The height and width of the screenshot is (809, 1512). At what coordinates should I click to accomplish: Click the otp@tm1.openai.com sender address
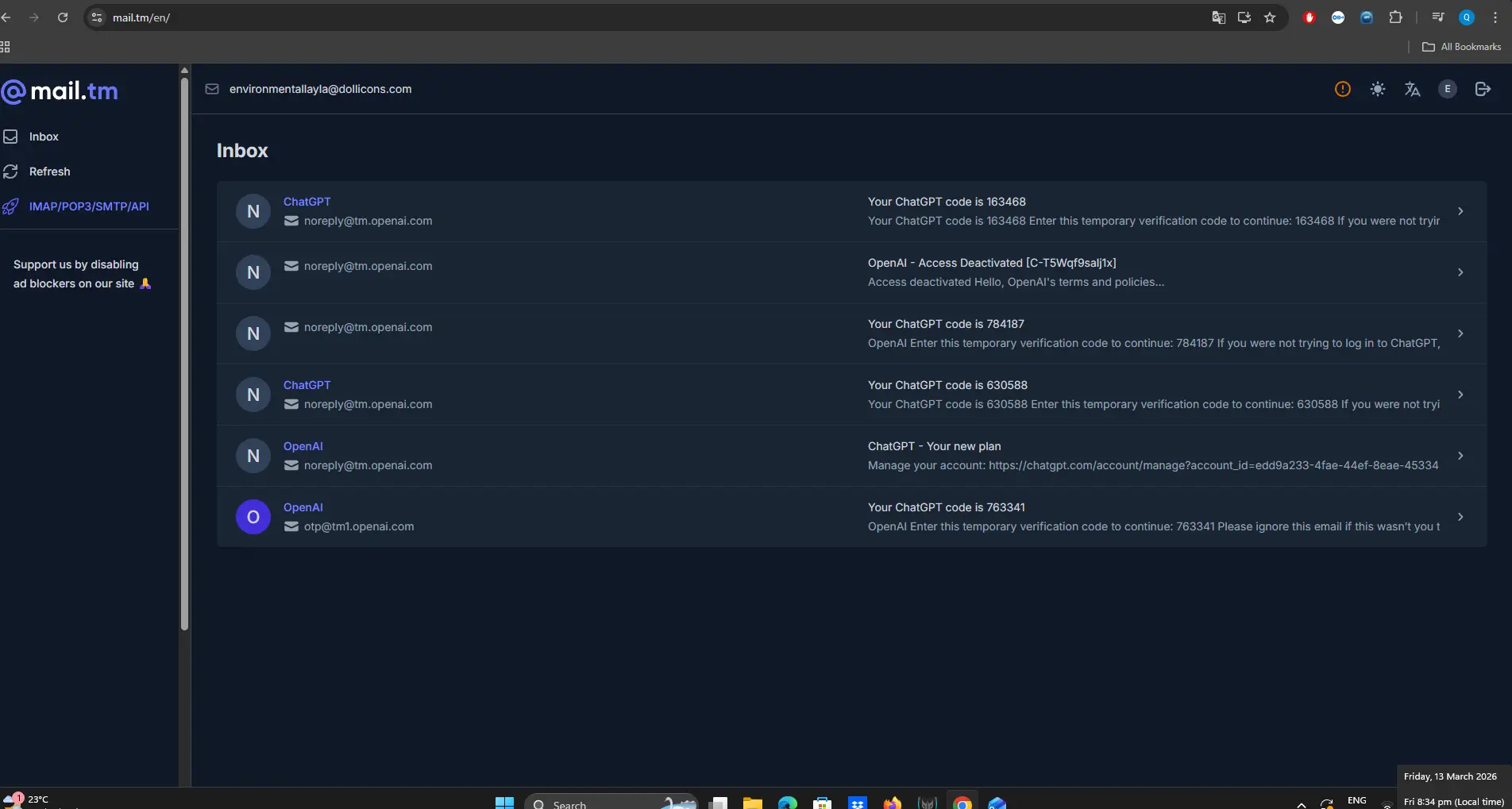[x=358, y=526]
